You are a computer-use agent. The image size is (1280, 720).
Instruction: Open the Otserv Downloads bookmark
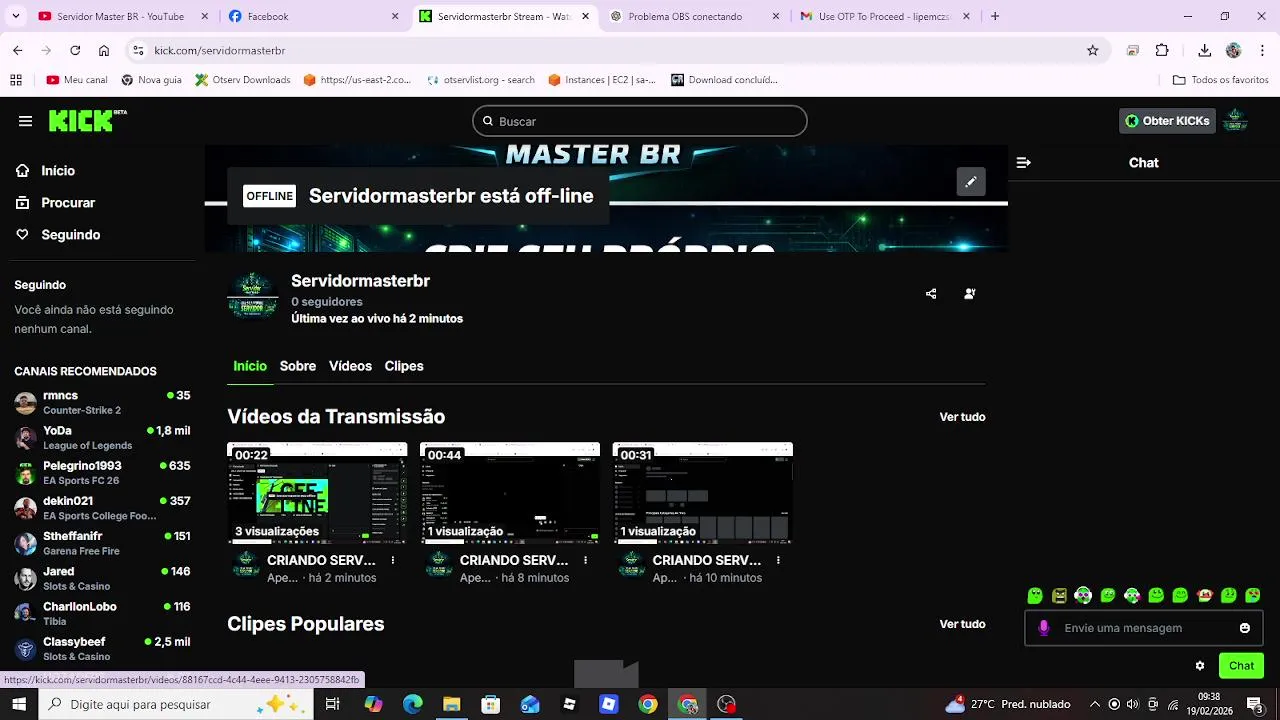tap(243, 80)
